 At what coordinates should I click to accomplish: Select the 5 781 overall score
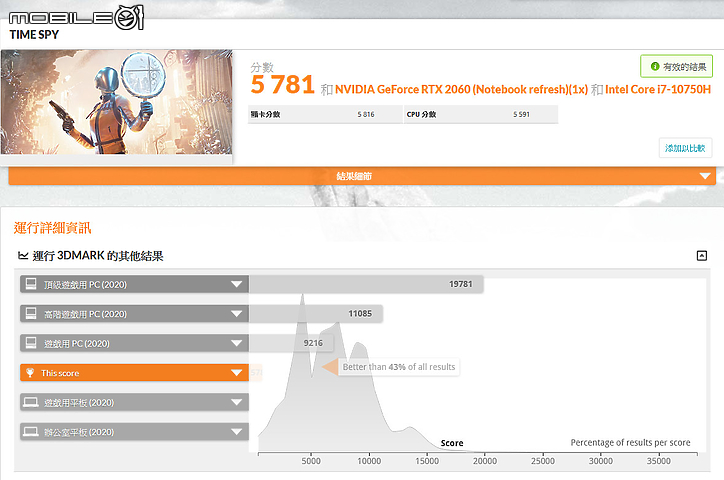pyautogui.click(x=283, y=84)
